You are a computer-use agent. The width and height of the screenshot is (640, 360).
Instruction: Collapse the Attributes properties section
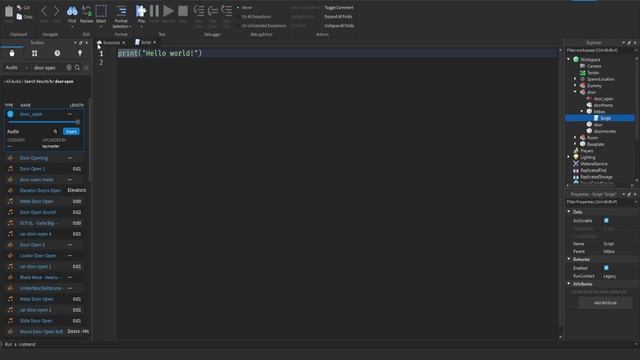(569, 283)
